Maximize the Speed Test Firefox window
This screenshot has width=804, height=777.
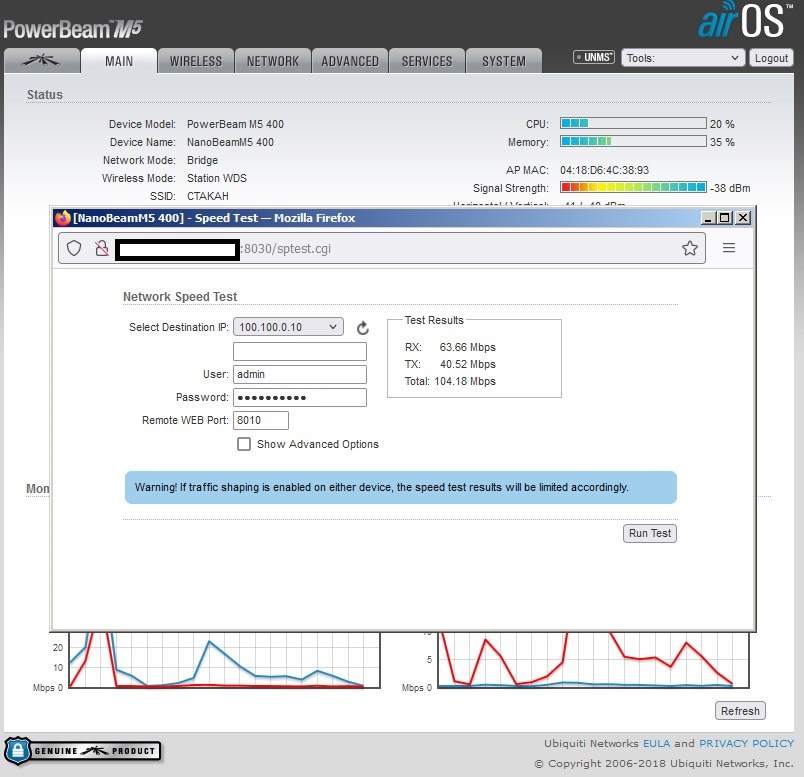(725, 218)
